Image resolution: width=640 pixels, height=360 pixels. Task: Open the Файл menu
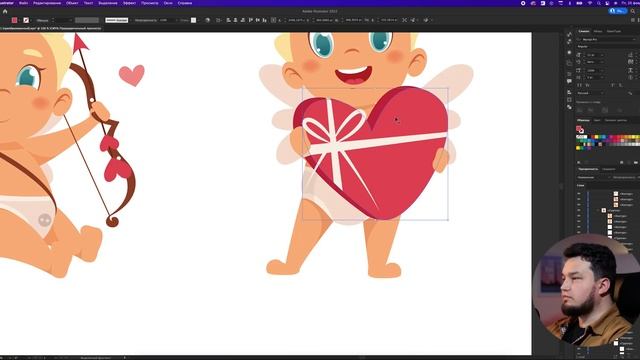coord(23,3)
